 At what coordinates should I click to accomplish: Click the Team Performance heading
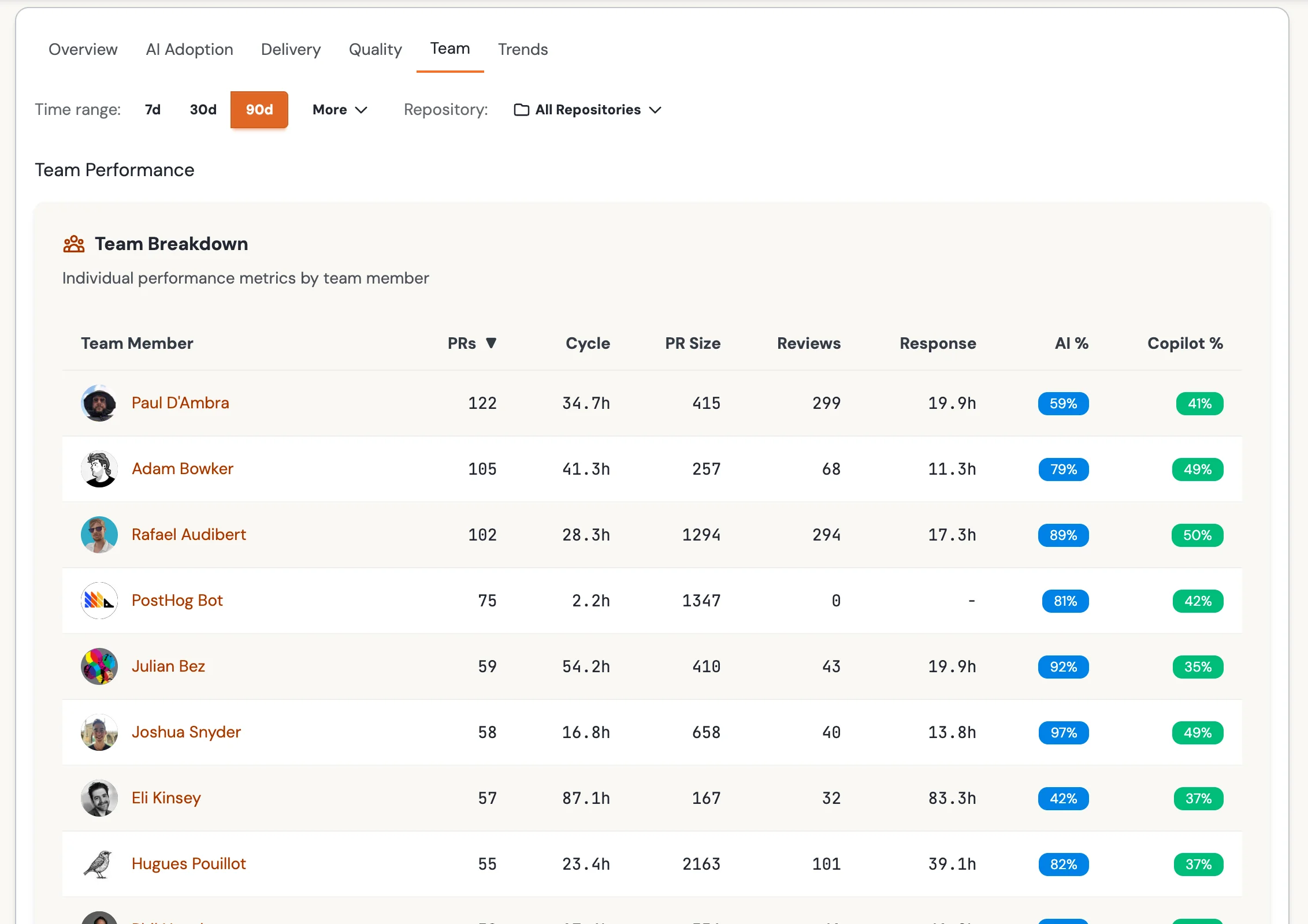point(114,170)
